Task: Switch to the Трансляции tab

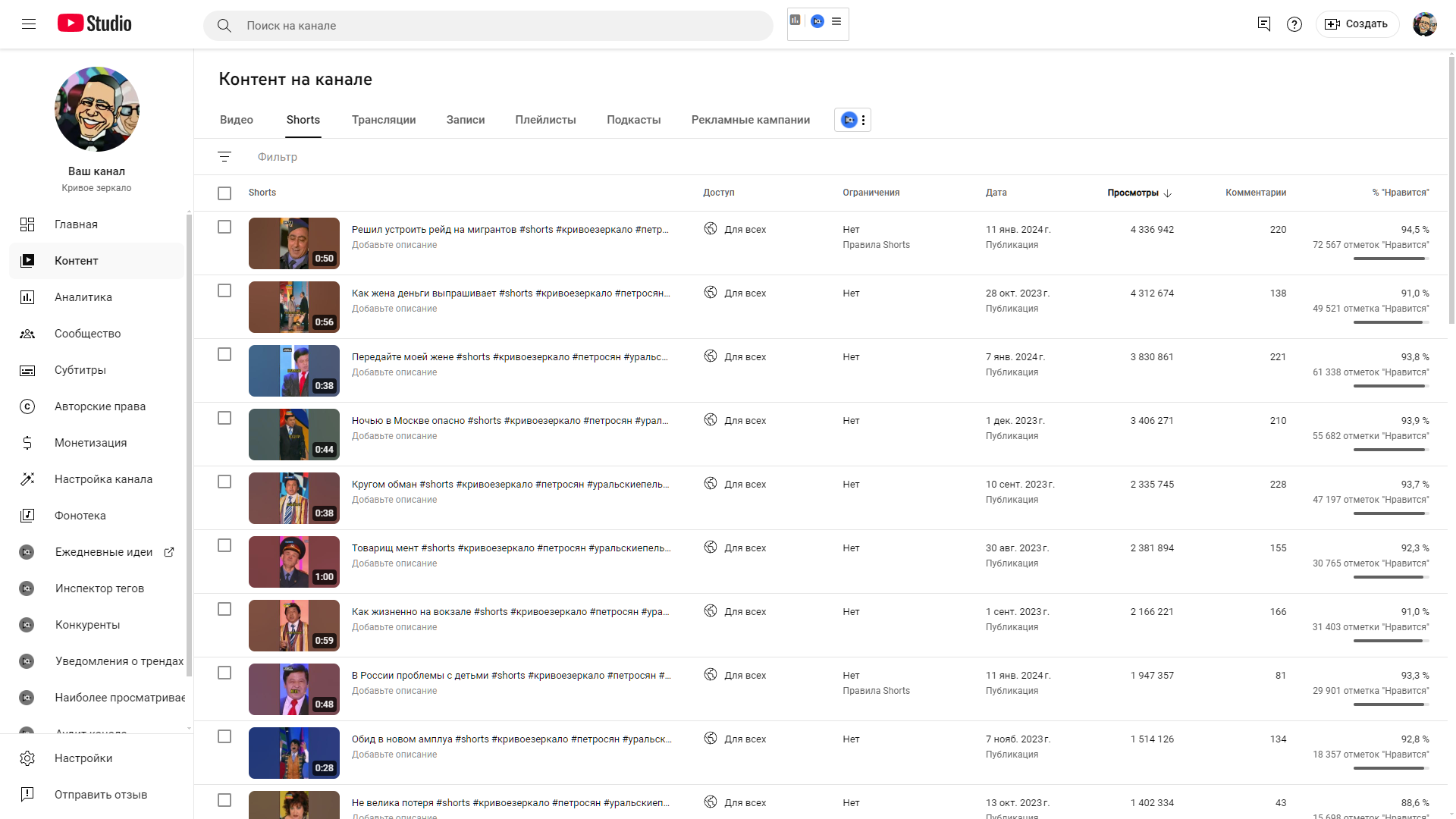Action: tap(384, 120)
